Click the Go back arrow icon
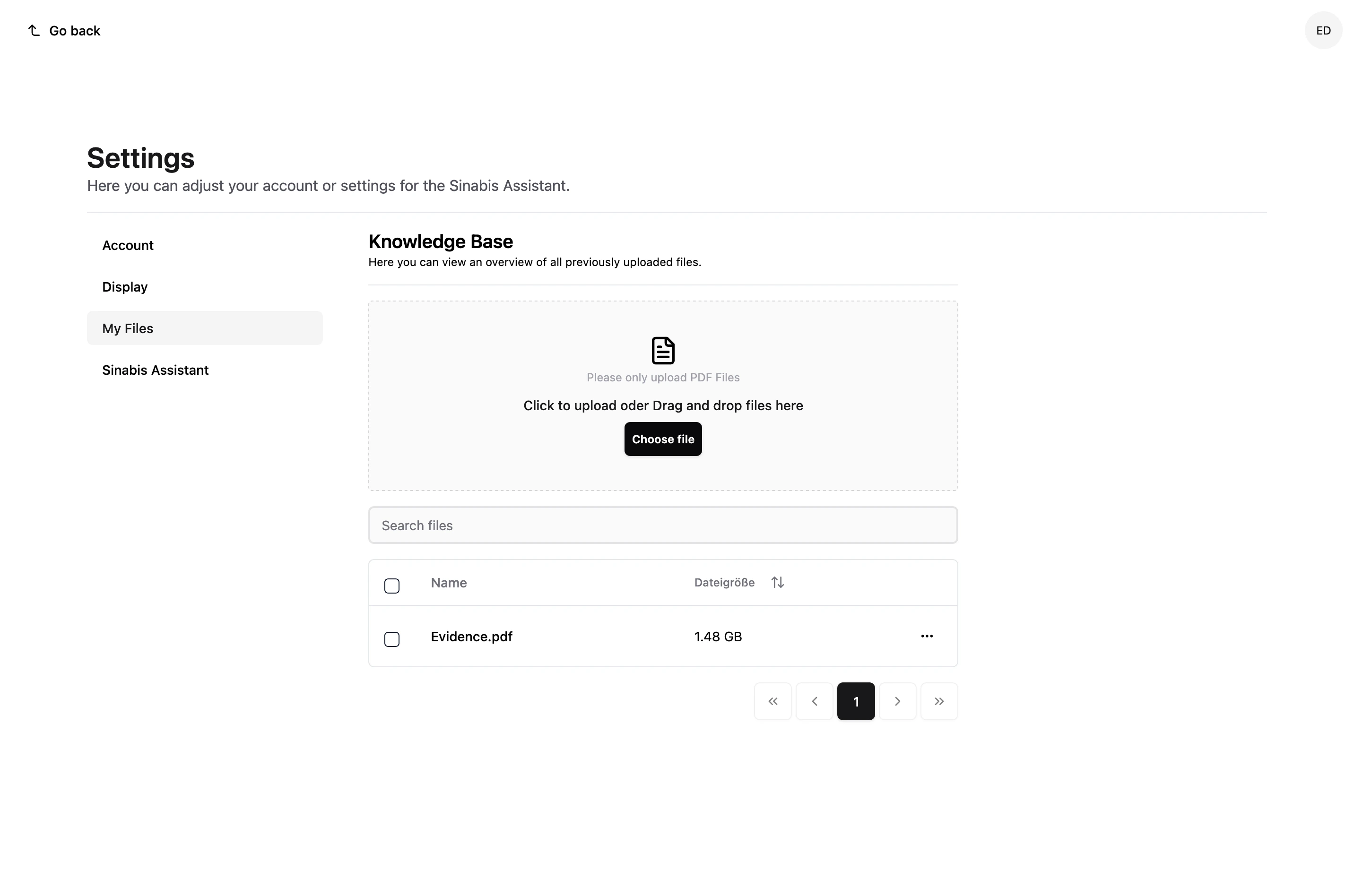1354x896 pixels. [x=35, y=30]
